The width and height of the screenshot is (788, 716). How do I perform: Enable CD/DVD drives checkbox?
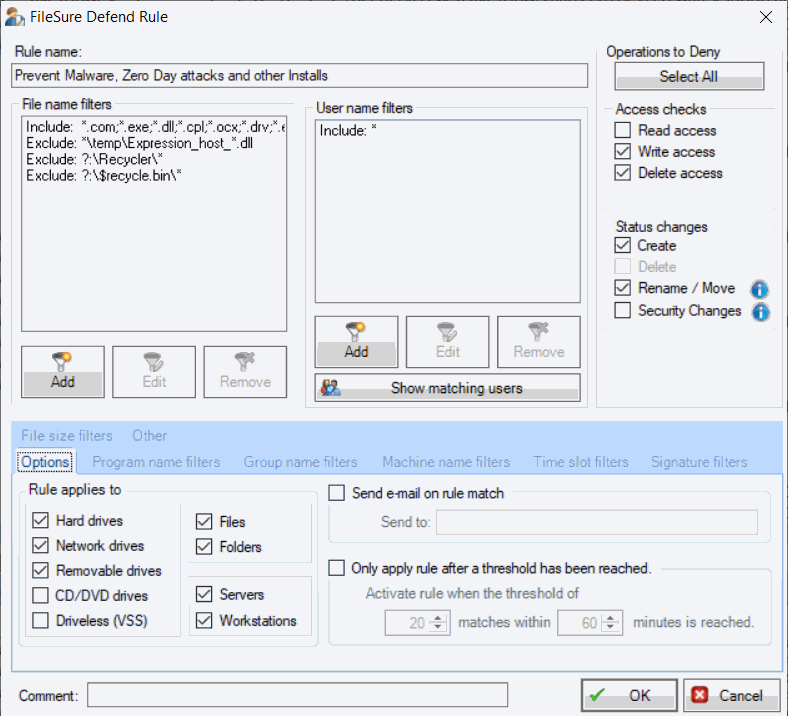(40, 595)
